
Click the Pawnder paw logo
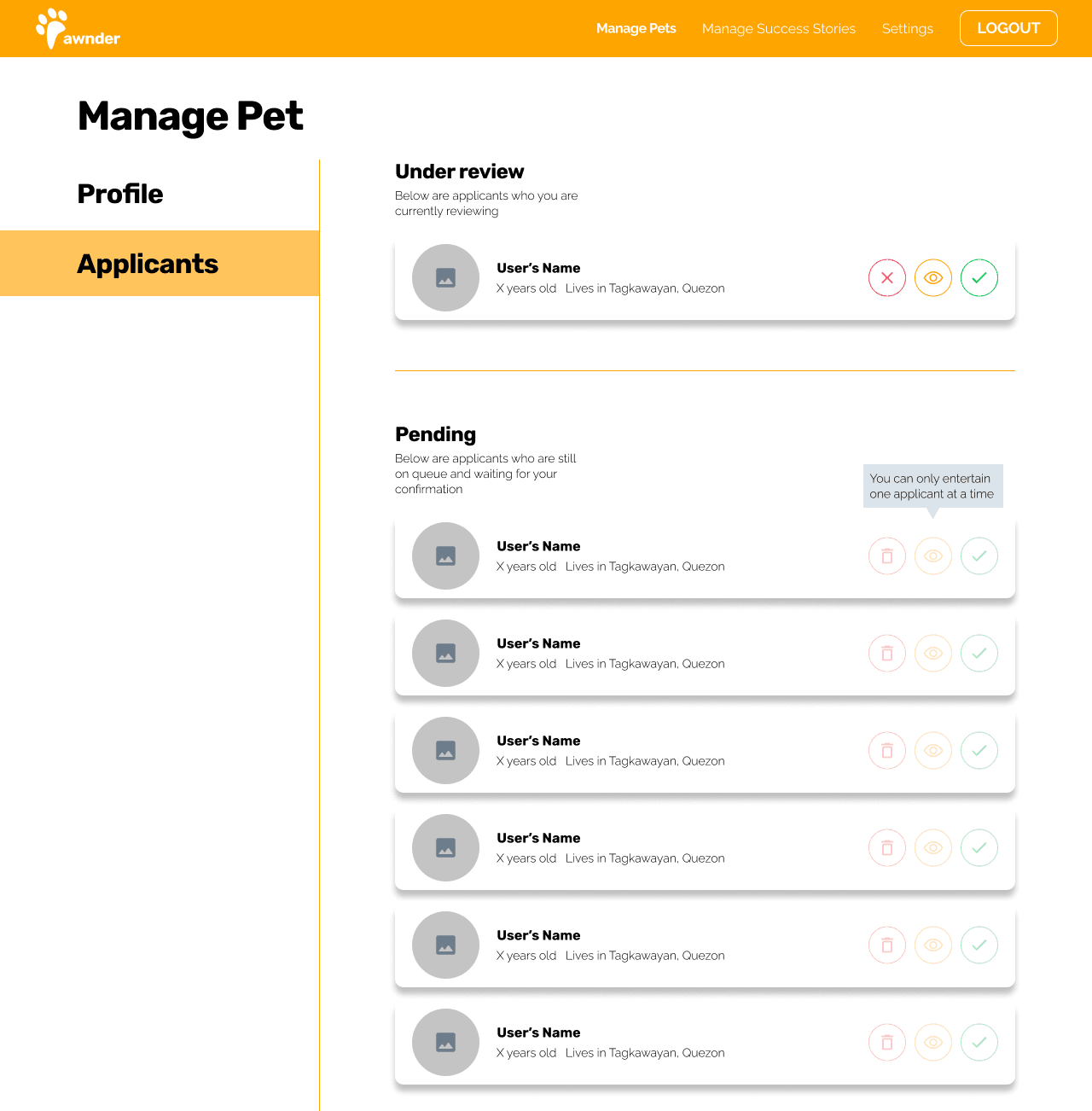tap(78, 28)
